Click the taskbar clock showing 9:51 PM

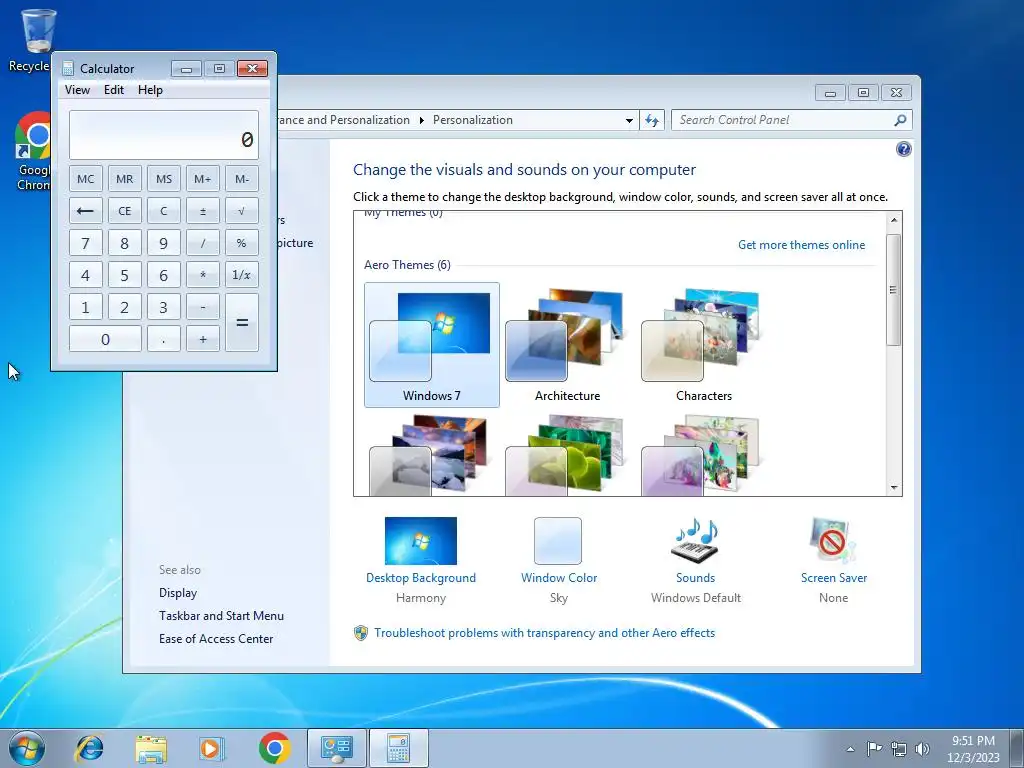tap(973, 748)
